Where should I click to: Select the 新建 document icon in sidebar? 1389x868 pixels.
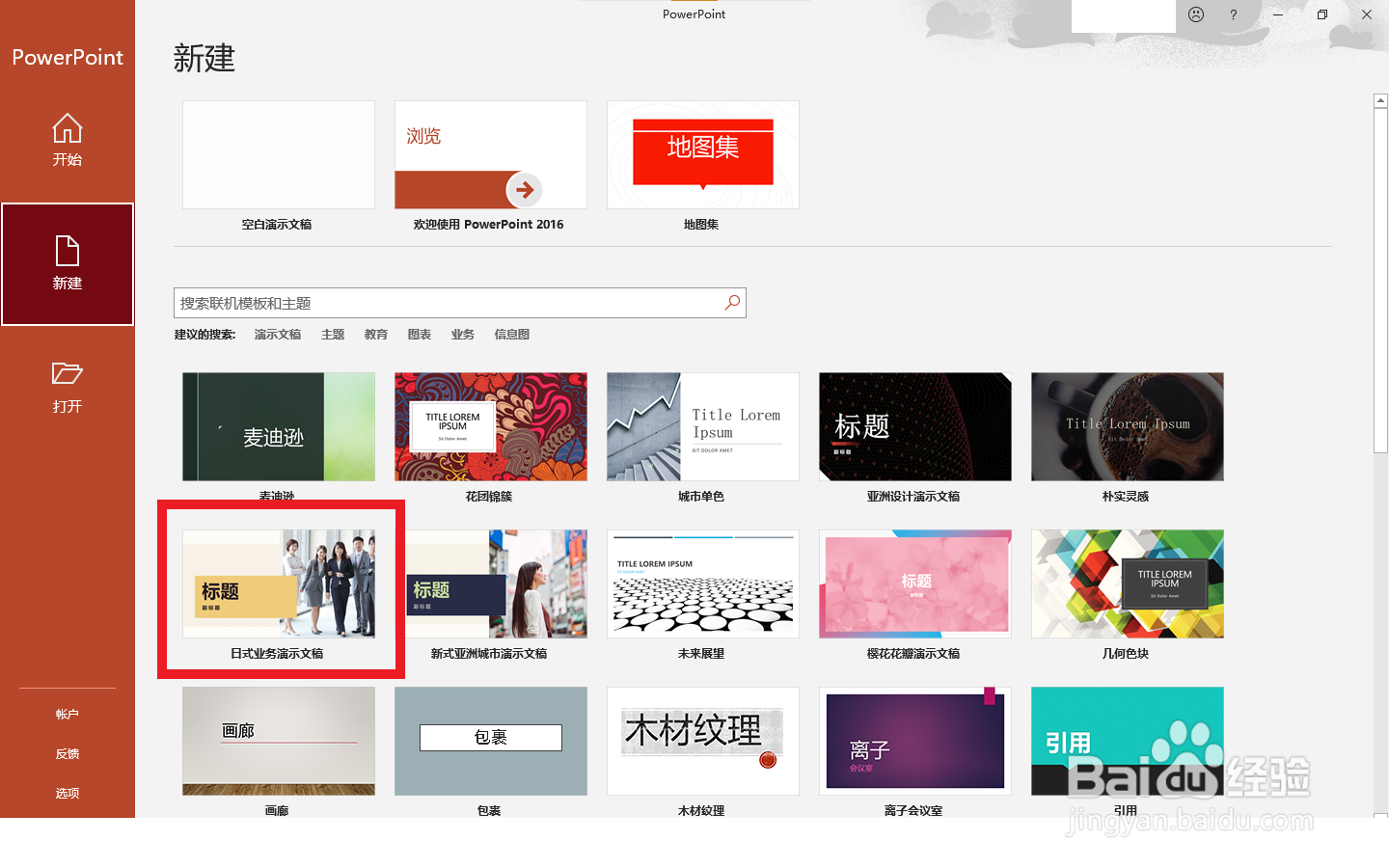point(68,251)
